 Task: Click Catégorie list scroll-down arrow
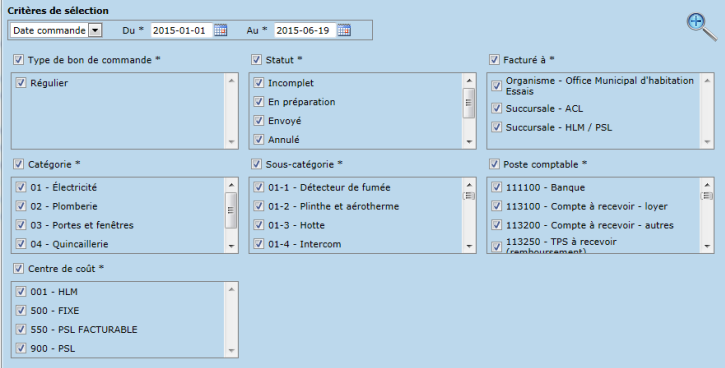[x=231, y=246]
